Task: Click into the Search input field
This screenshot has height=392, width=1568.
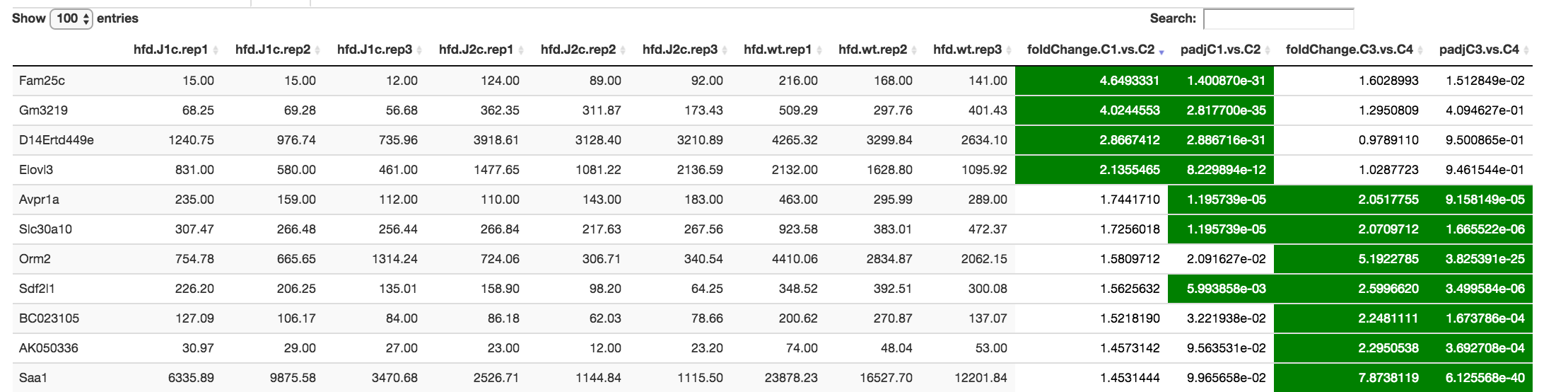Action: pyautogui.click(x=1278, y=19)
